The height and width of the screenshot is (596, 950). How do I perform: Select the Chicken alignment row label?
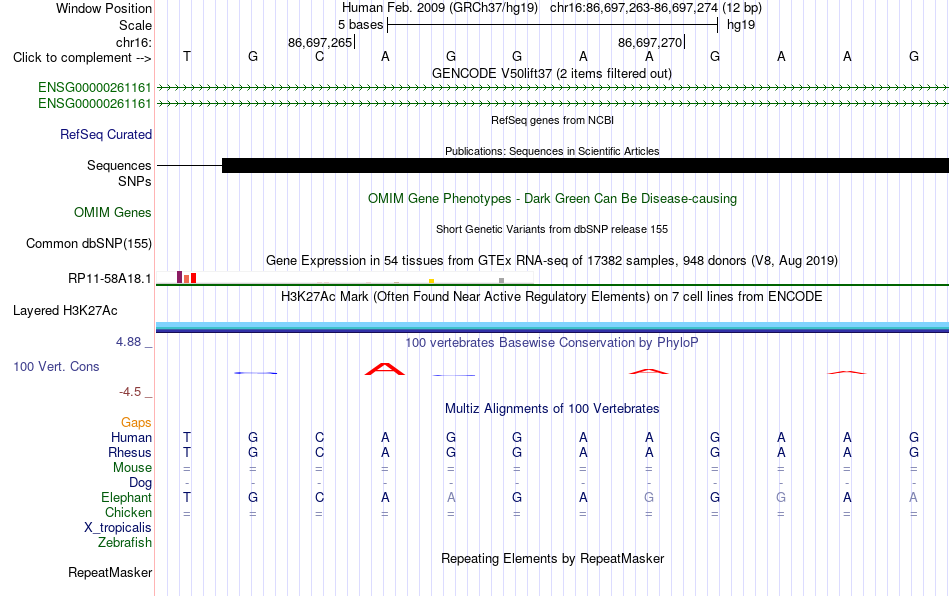tap(128, 512)
